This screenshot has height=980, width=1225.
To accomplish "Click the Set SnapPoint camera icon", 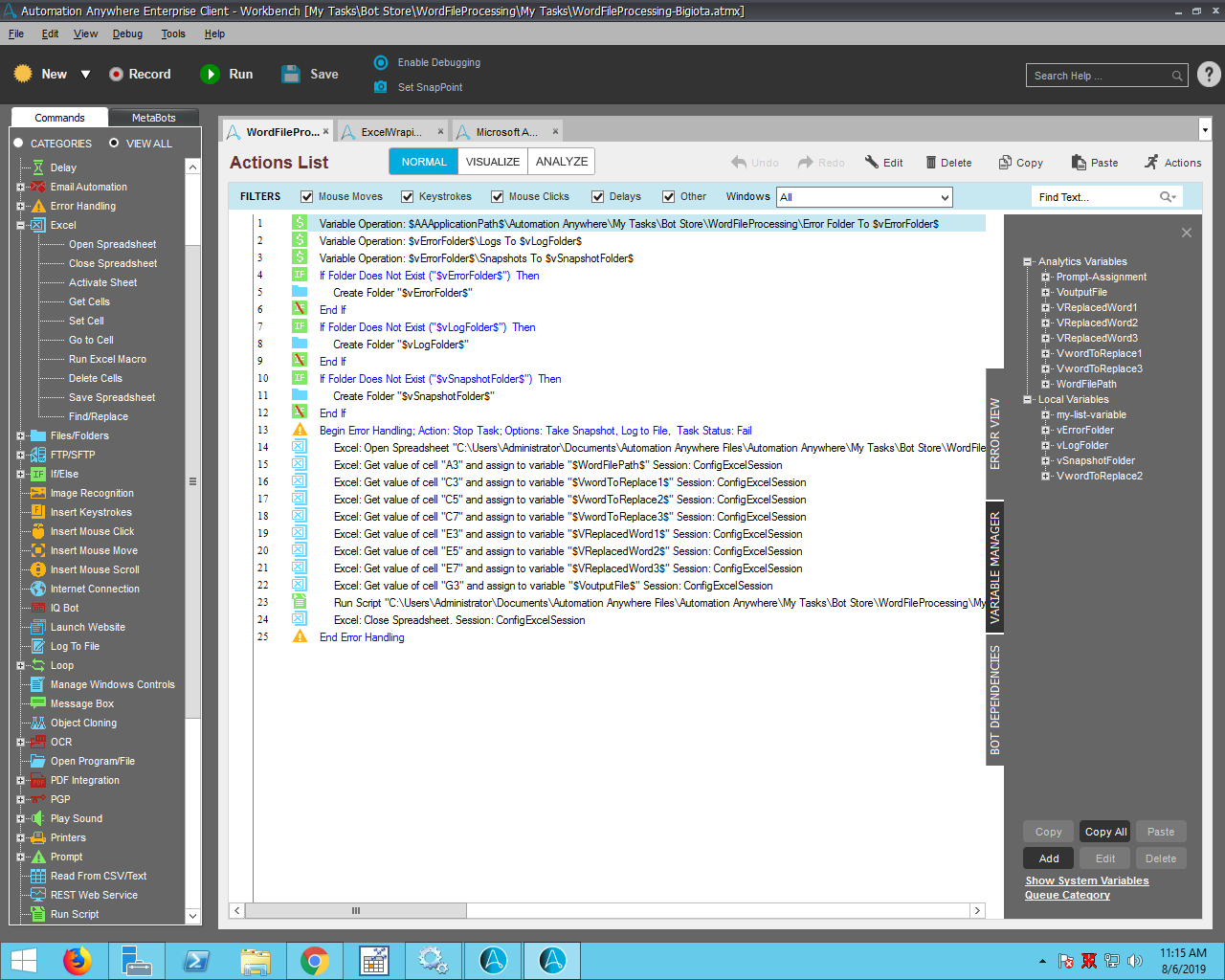I will click(x=381, y=87).
